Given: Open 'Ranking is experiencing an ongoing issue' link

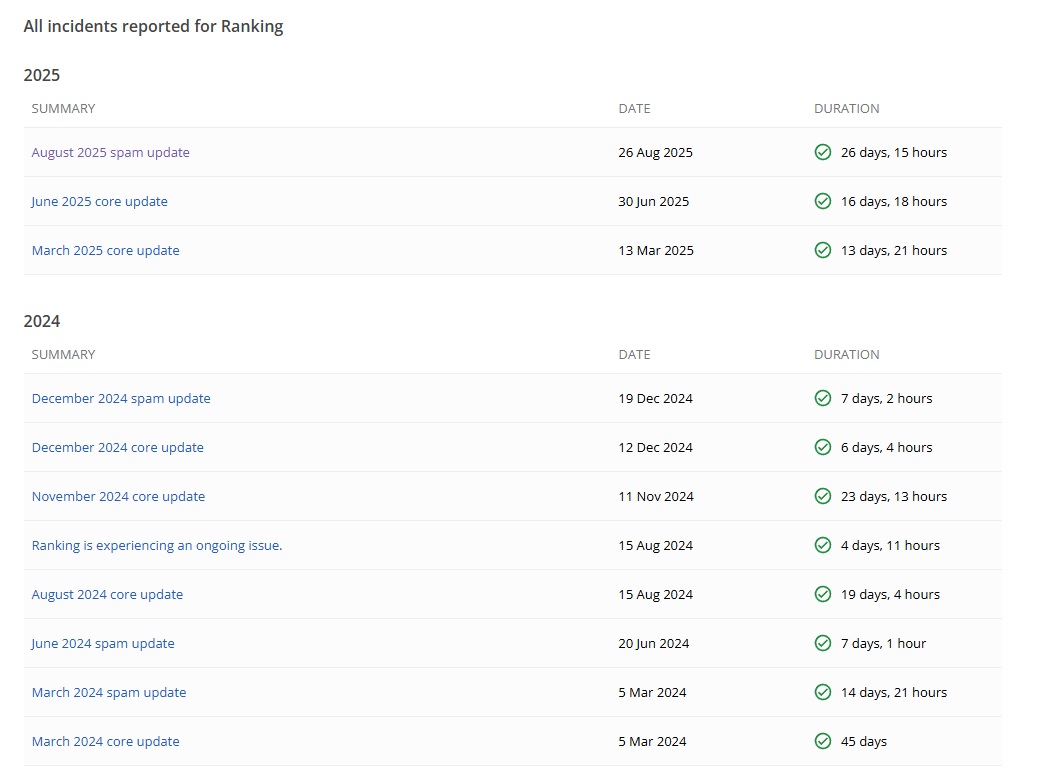Looking at the screenshot, I should click(157, 546).
